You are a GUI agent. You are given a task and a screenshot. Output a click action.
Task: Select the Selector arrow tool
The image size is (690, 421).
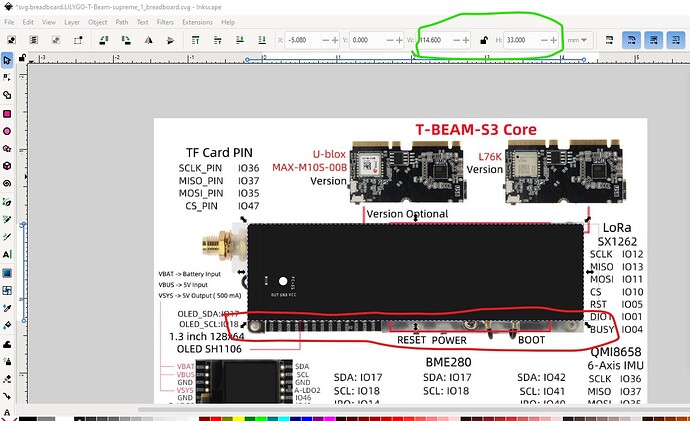point(7,60)
